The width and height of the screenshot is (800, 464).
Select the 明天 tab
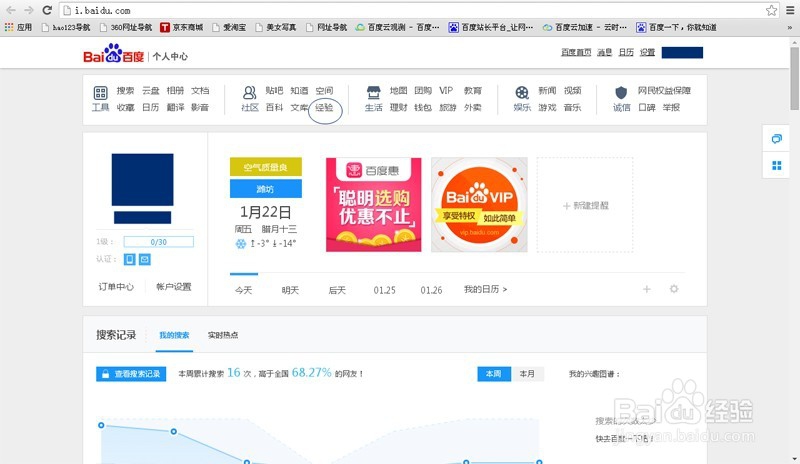[290, 290]
